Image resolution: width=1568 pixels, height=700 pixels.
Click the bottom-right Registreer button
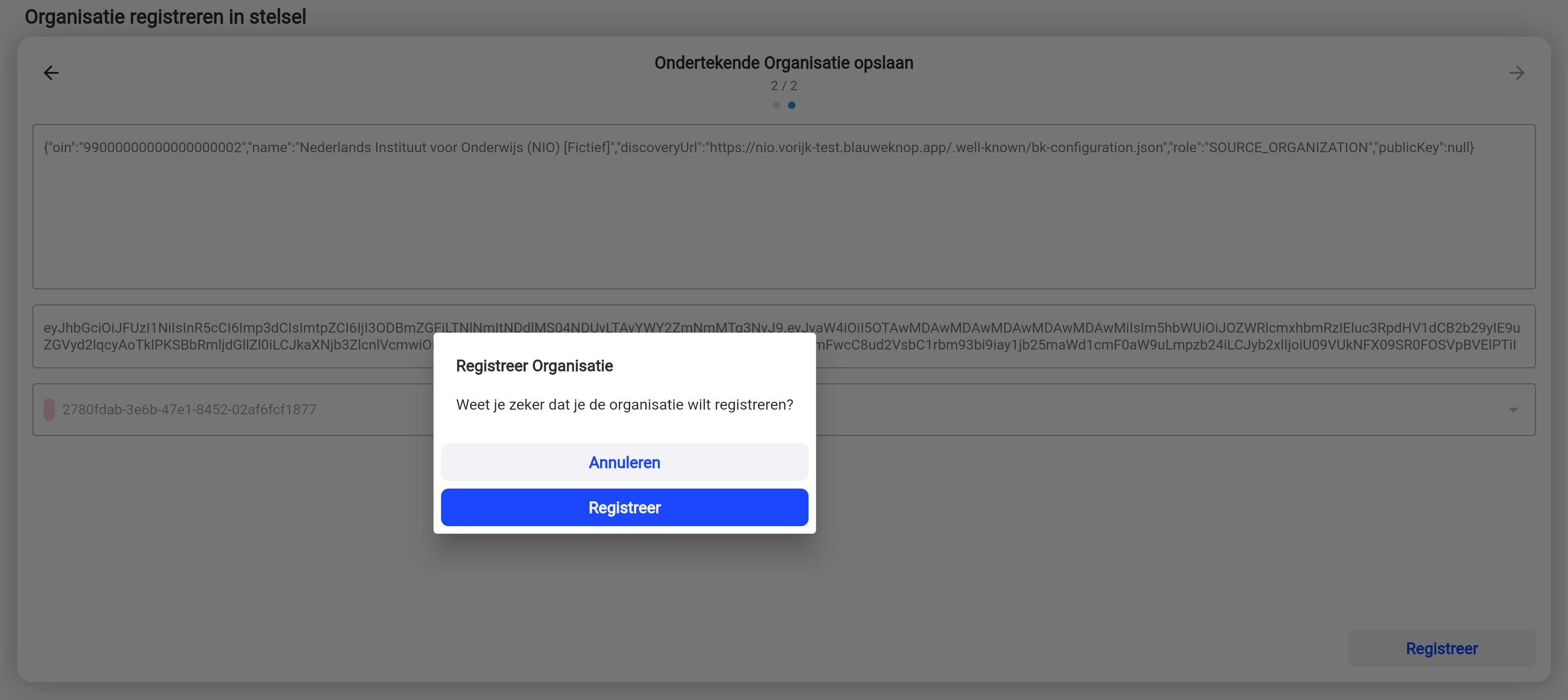coord(1441,648)
